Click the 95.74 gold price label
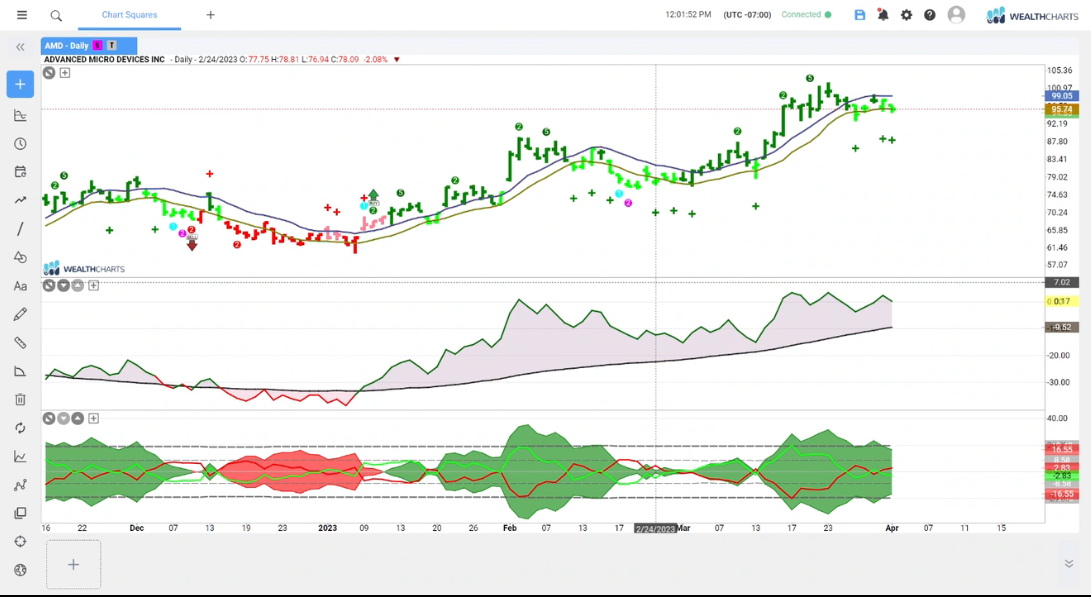Viewport: 1091px width, 597px height. 1062,109
